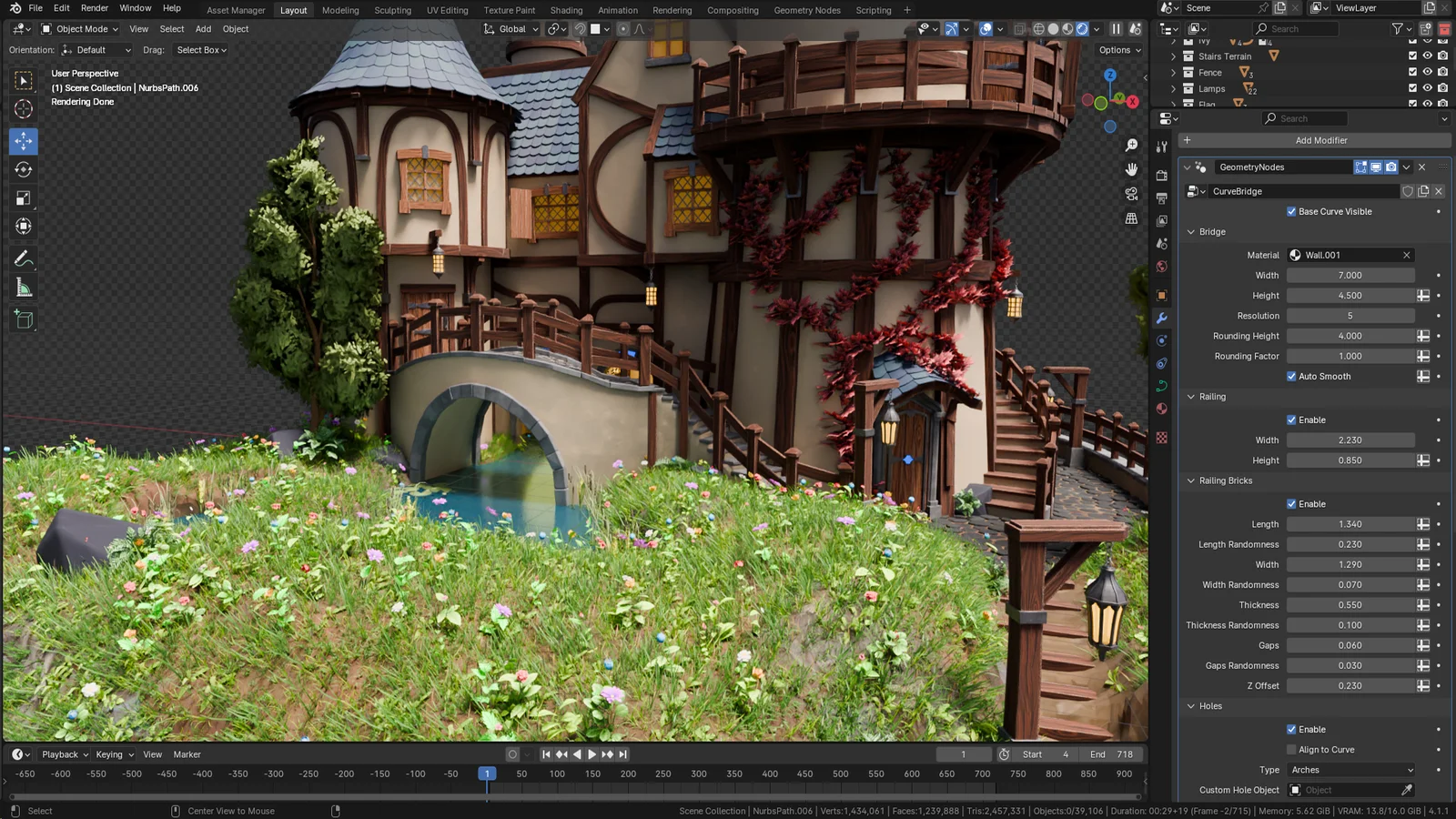Open the hole Type dropdown showing Arches
This screenshot has width=1456, height=819.
point(1350,769)
